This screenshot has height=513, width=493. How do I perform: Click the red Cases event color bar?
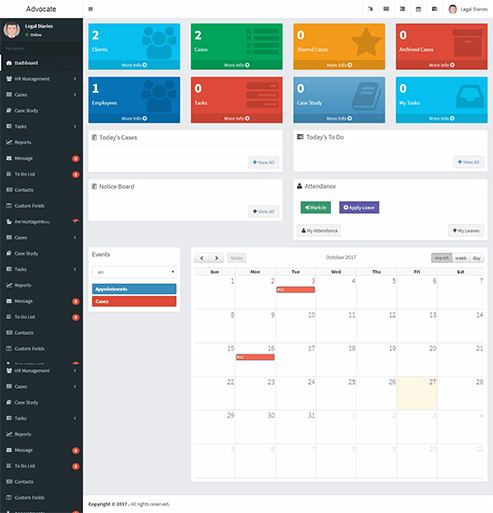(x=134, y=301)
